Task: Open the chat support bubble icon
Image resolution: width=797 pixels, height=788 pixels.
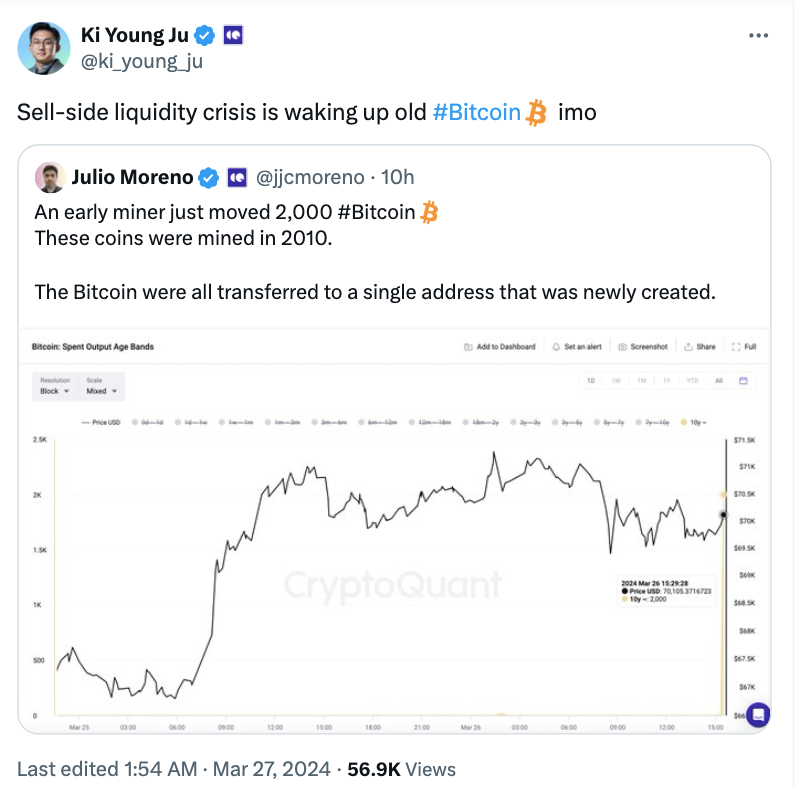Action: (x=758, y=714)
